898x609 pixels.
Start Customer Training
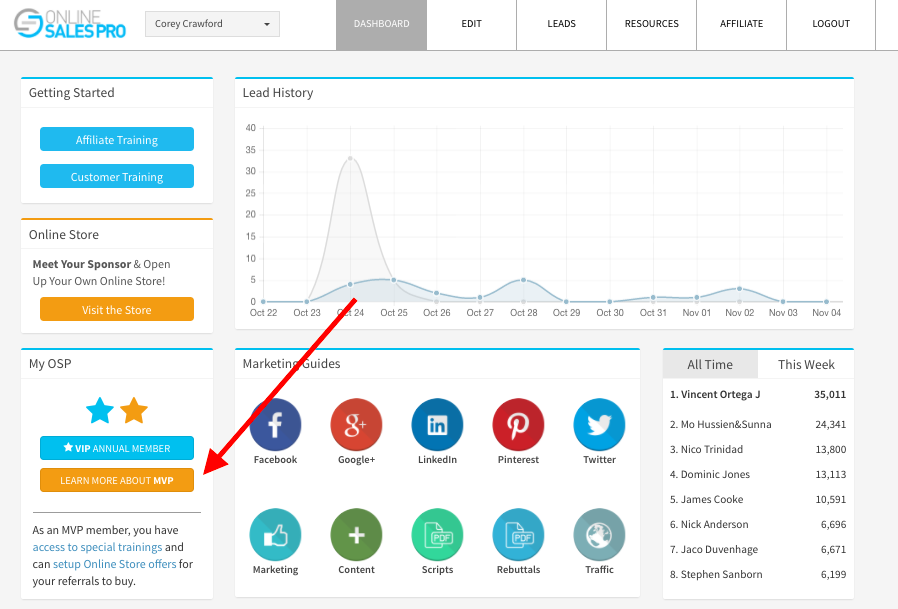click(117, 176)
